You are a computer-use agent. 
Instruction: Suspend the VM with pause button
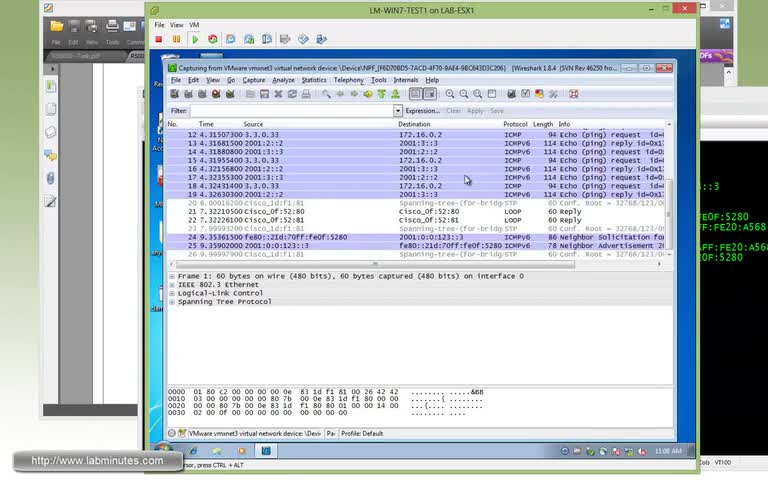pyautogui.click(x=176, y=39)
